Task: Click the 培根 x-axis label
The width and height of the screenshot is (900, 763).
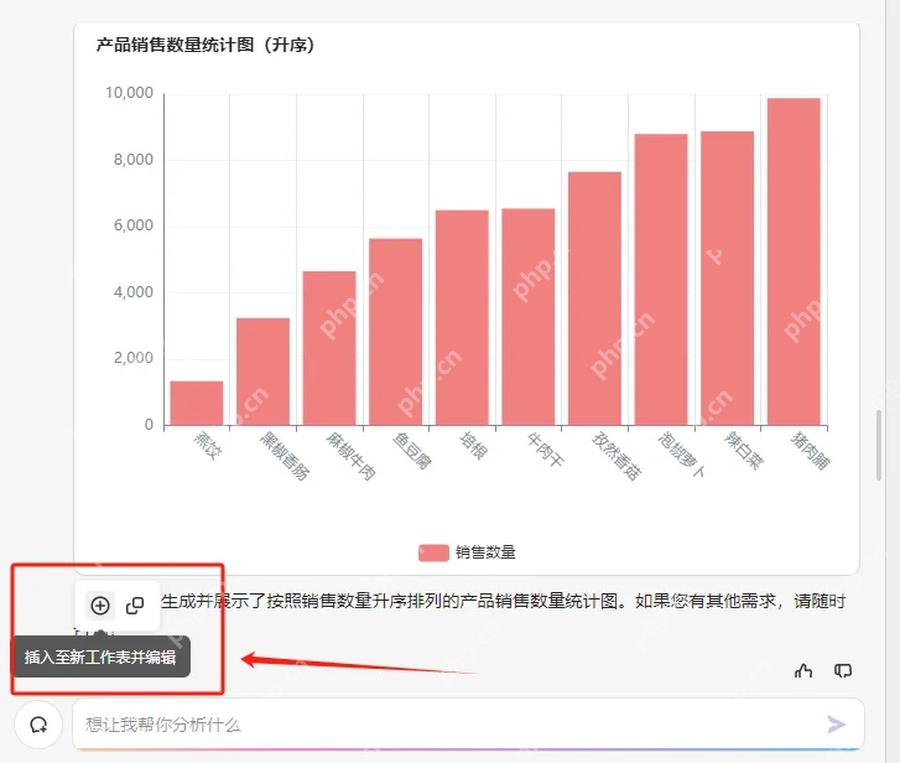Action: (x=474, y=446)
